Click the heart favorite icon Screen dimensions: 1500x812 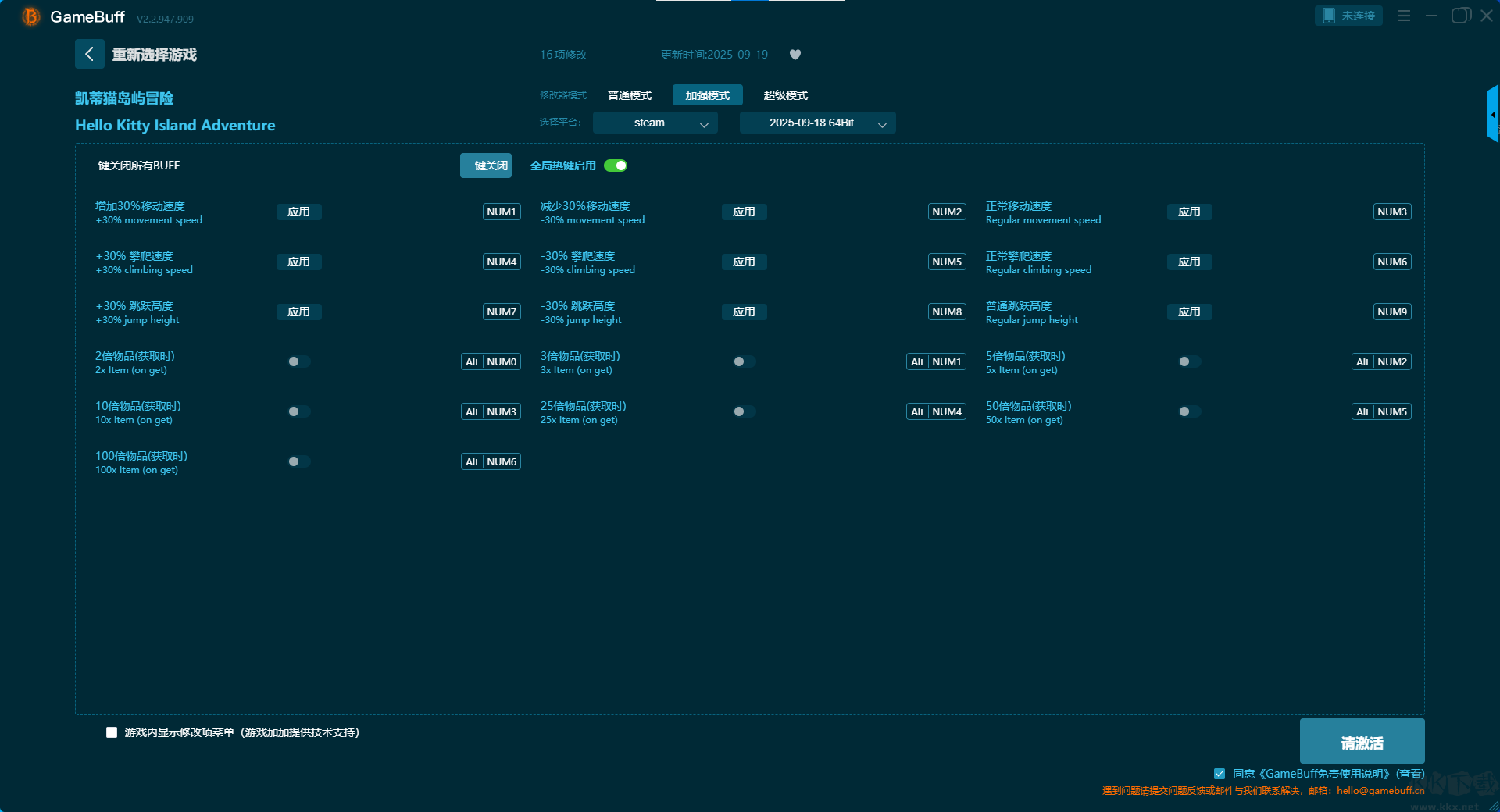(x=795, y=55)
